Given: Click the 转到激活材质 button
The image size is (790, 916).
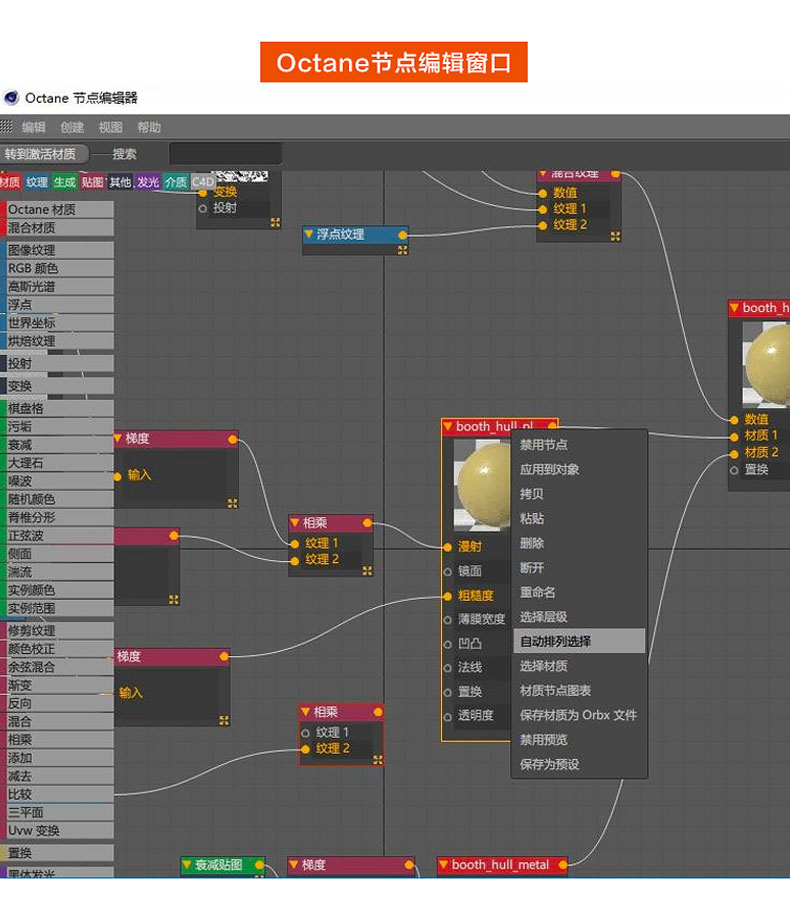Looking at the screenshot, I should (43, 154).
